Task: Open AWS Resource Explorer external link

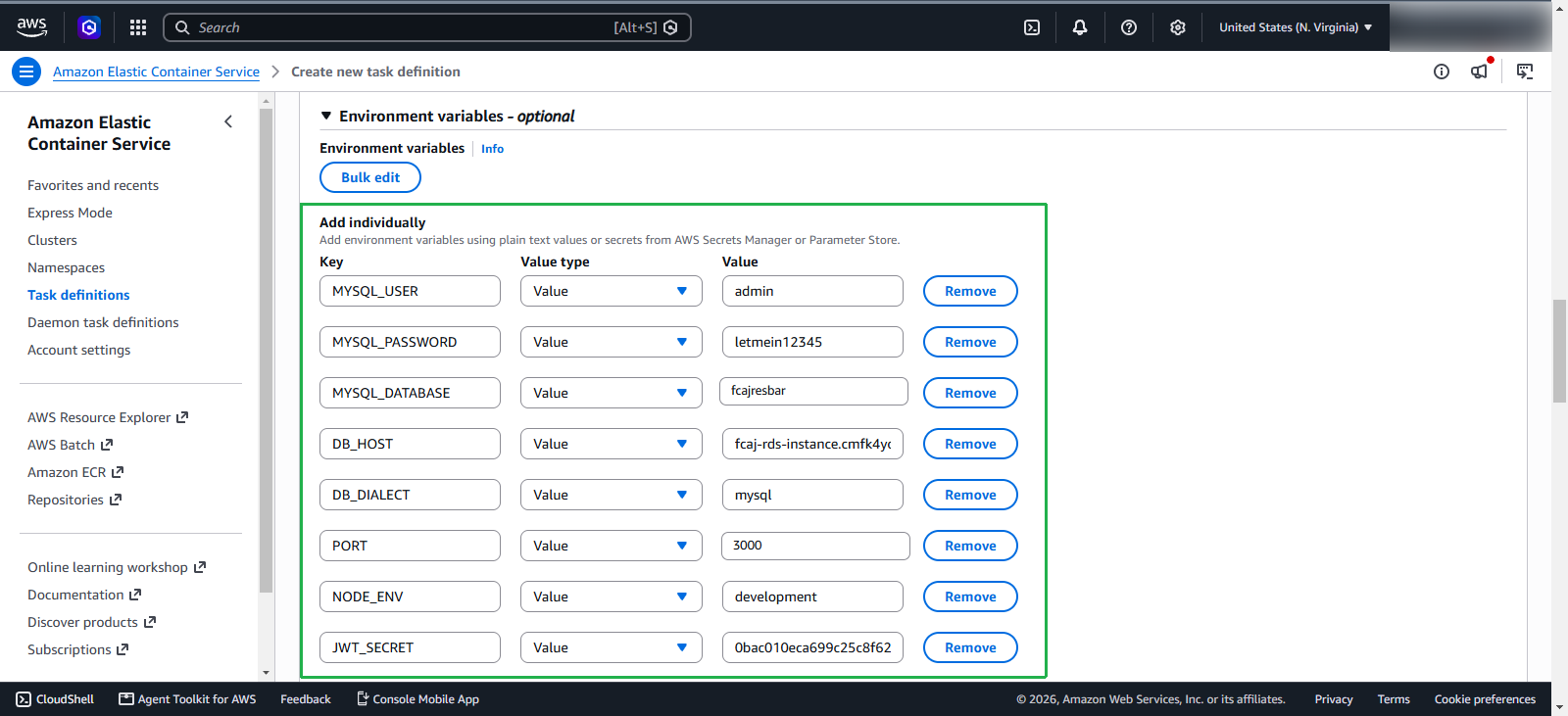Action: [108, 417]
